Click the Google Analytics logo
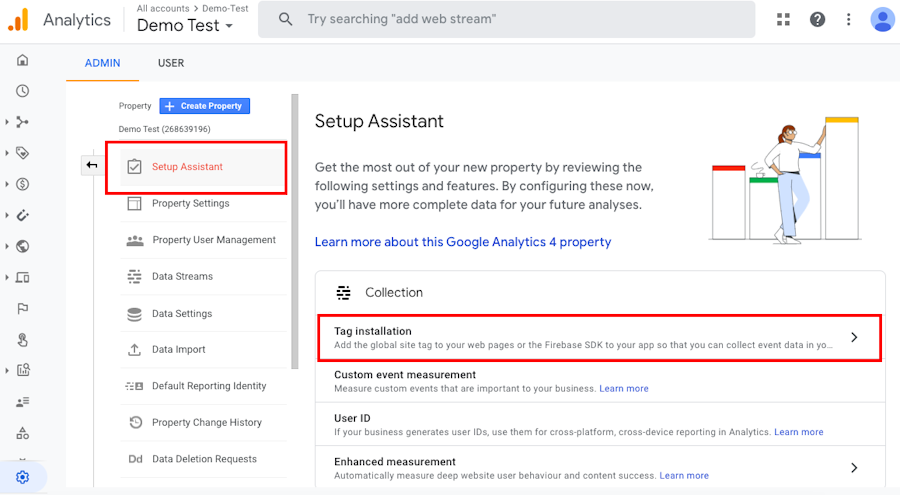900x495 pixels. pyautogui.click(x=18, y=20)
